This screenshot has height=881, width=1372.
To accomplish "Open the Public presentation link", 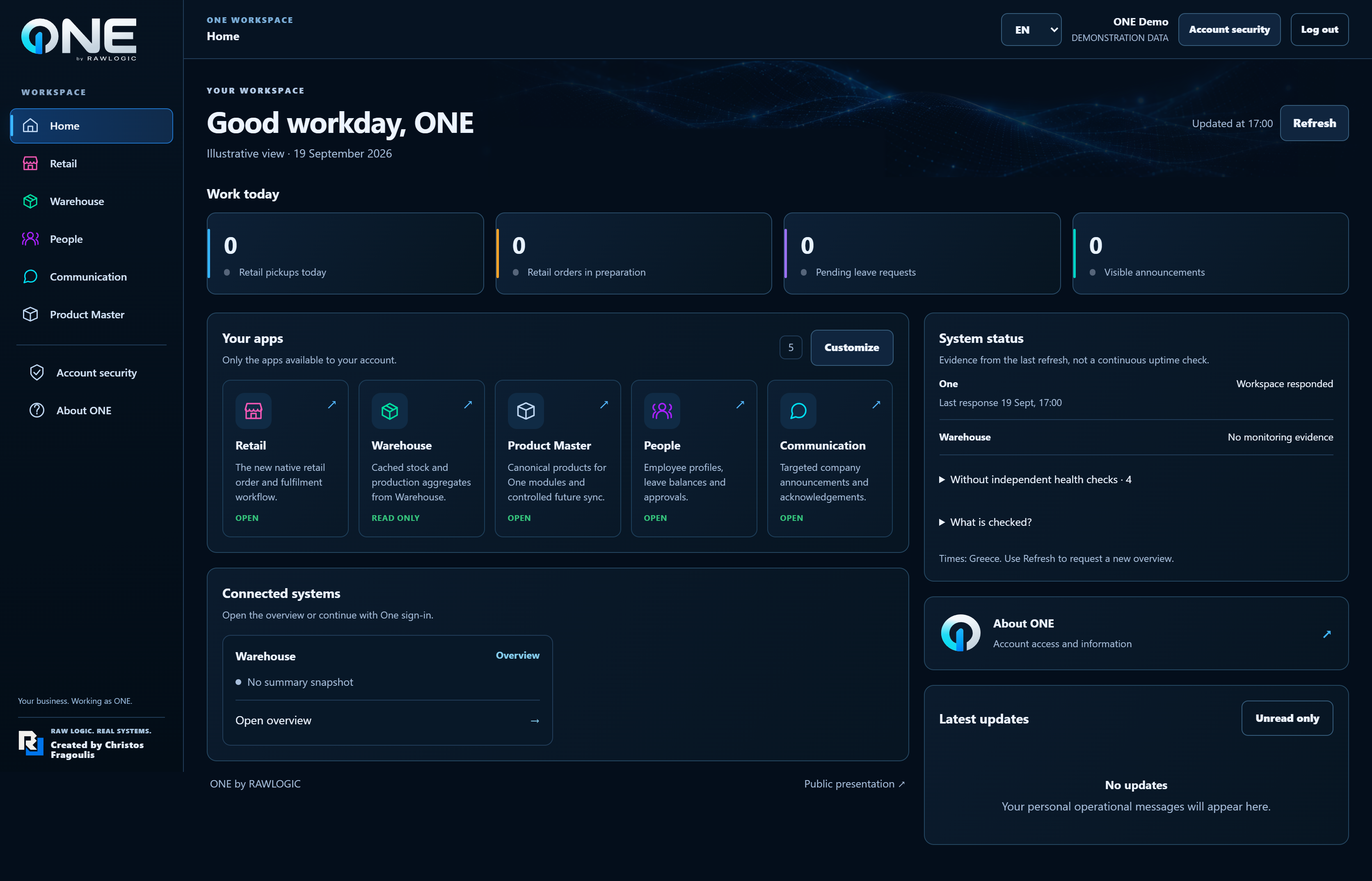I will click(854, 784).
